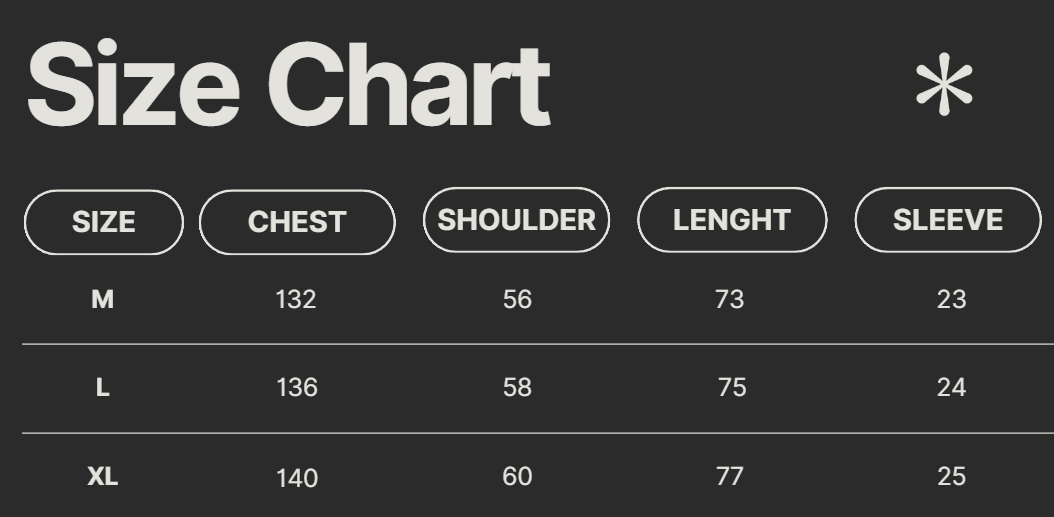Click sleeve value 23
The image size is (1054, 517).
coord(952,299)
